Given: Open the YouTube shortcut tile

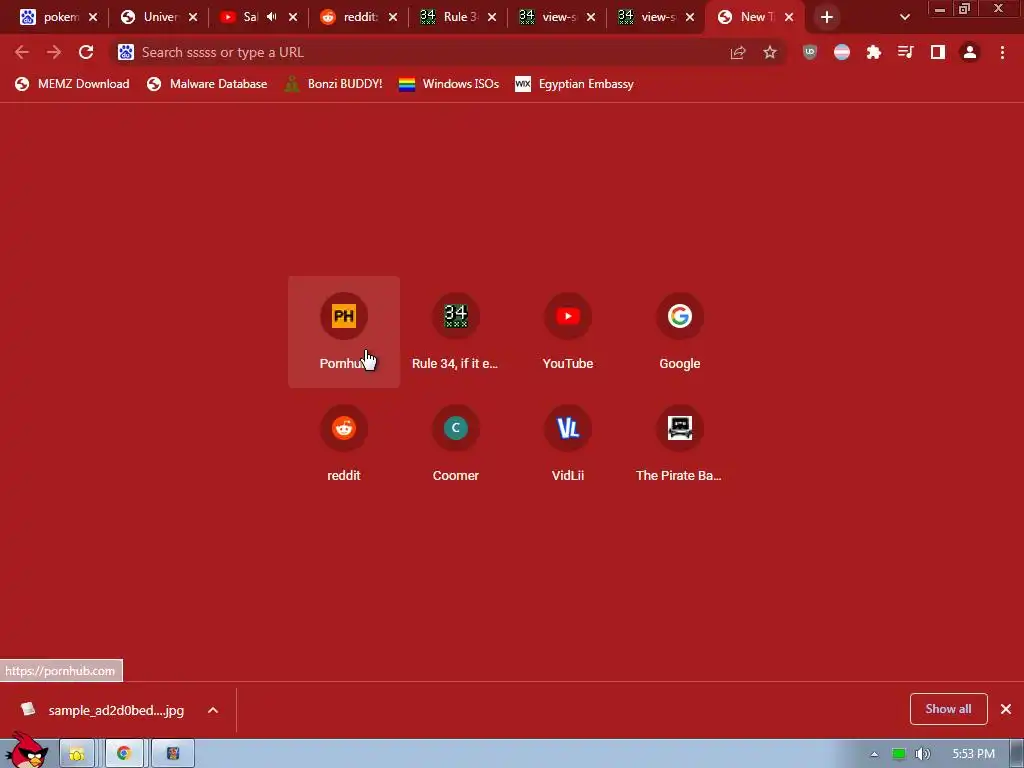Looking at the screenshot, I should click(568, 332).
